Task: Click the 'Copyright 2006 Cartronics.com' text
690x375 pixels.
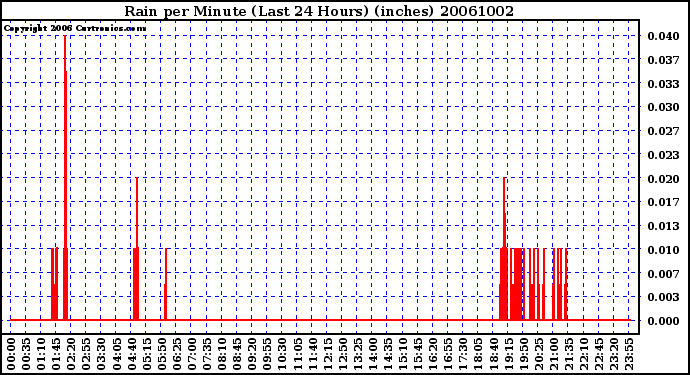Action: 75,29
